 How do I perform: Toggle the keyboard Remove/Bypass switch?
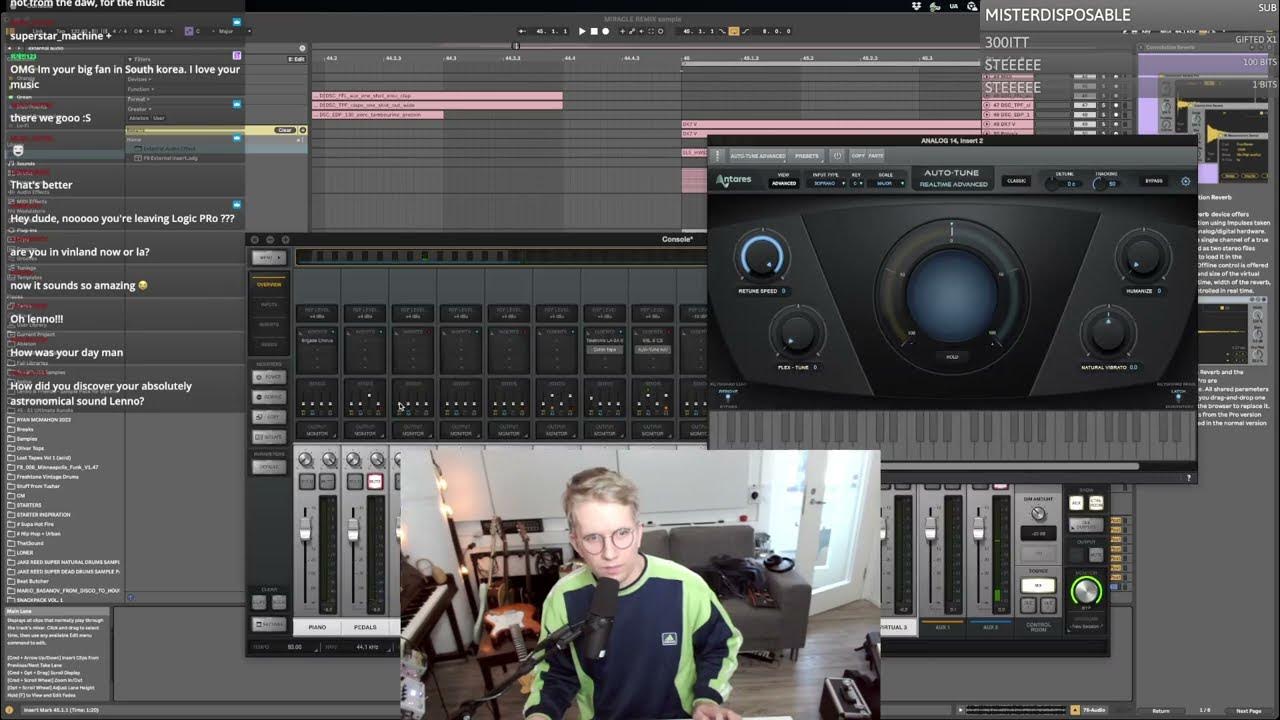(x=727, y=398)
